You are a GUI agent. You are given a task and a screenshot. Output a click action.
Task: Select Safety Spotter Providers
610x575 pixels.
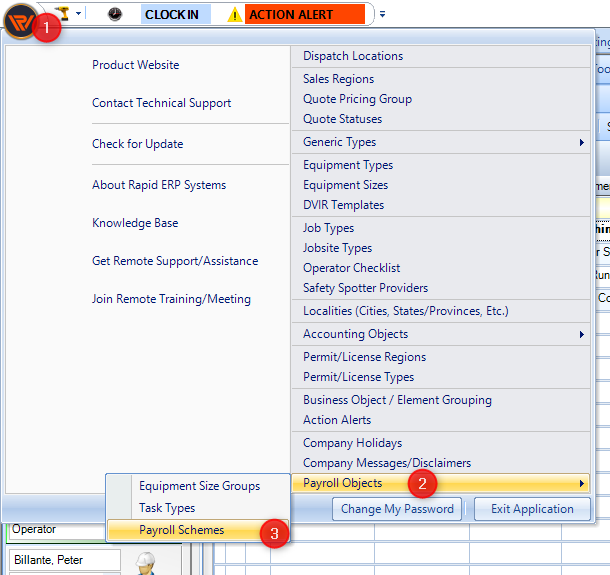tap(440, 288)
